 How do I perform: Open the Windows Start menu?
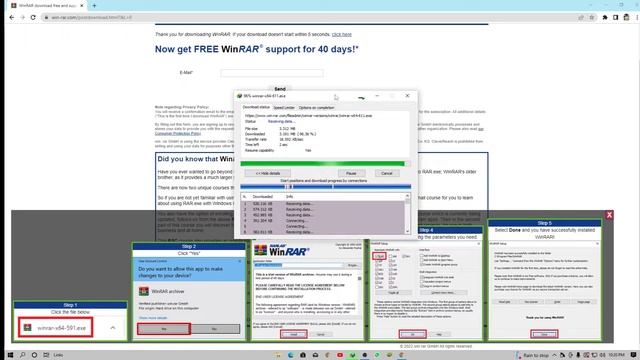11,355
